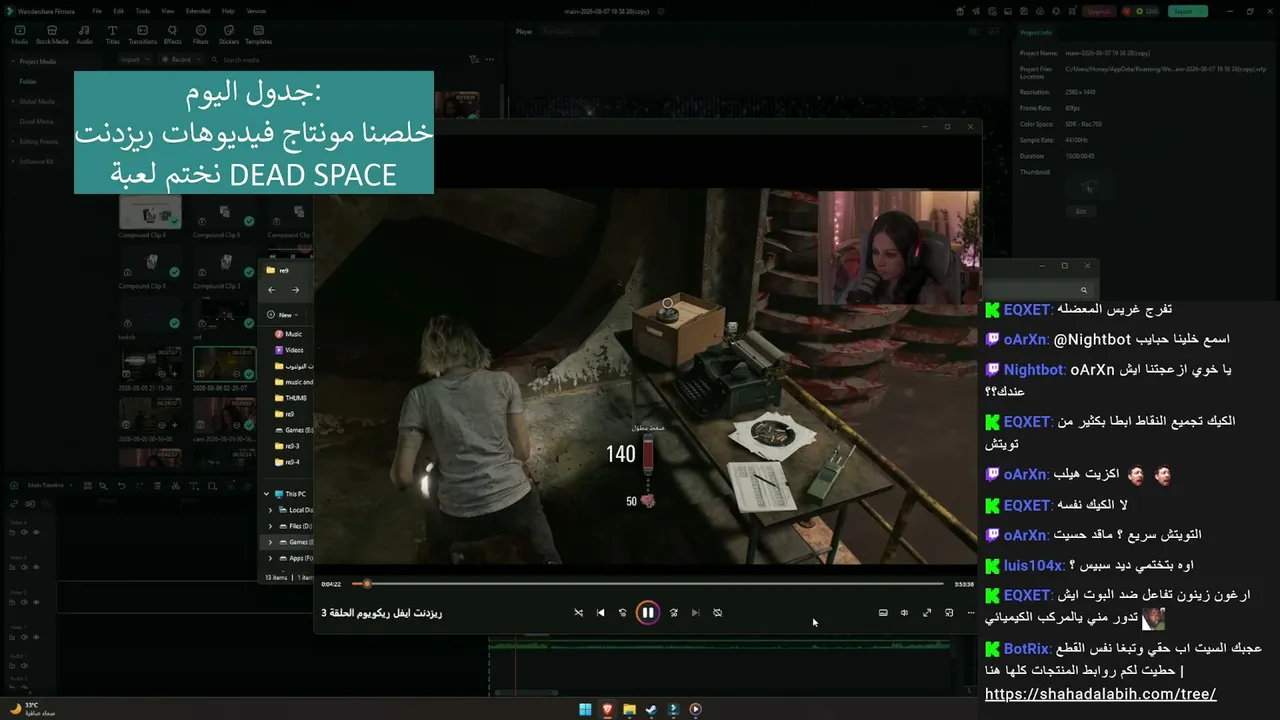Open the Titles library in Filmora
The image size is (1280, 720).
[x=112, y=35]
